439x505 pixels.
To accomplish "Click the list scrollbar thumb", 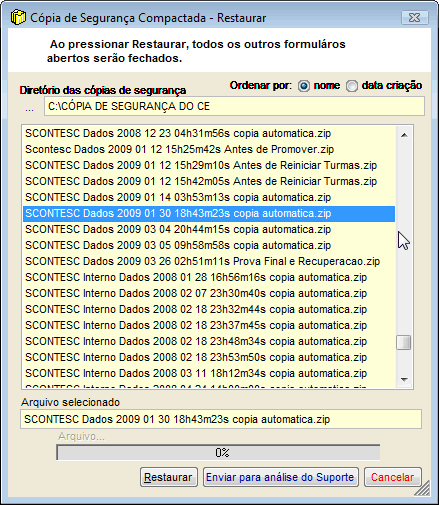I will click(404, 342).
